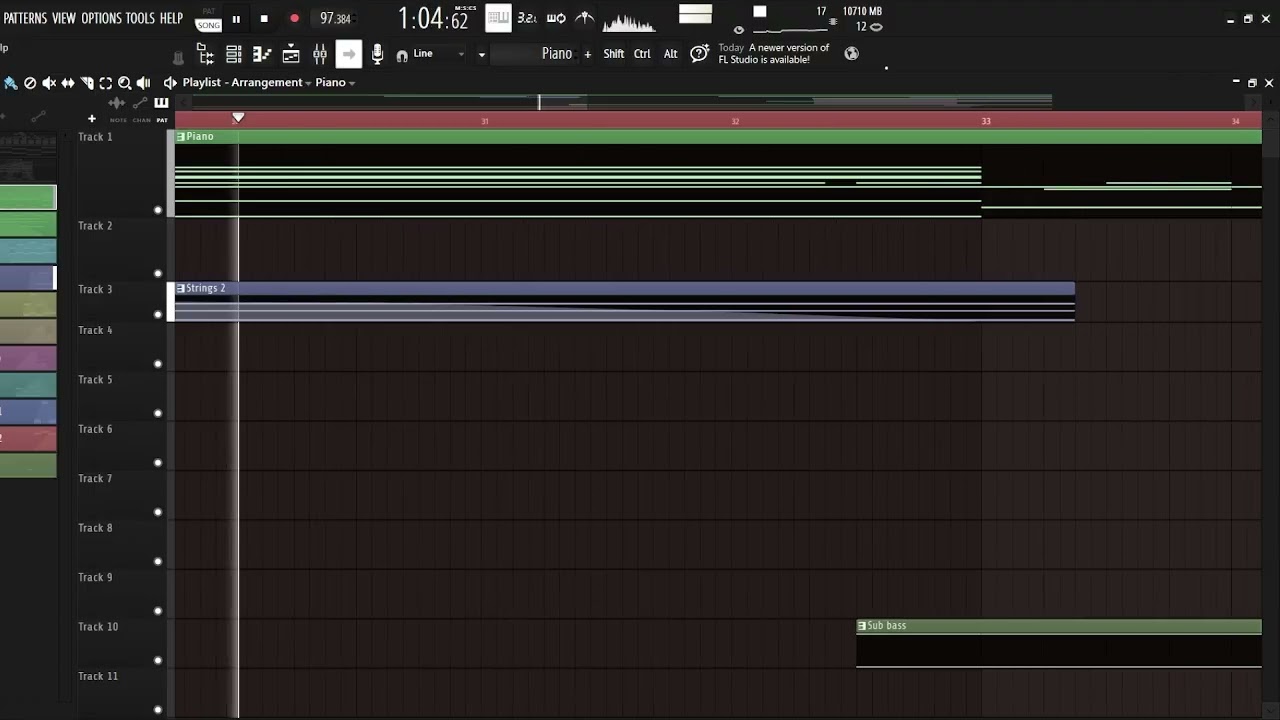
Task: Switch the PAT/SONG mode toggle
Action: (209, 19)
